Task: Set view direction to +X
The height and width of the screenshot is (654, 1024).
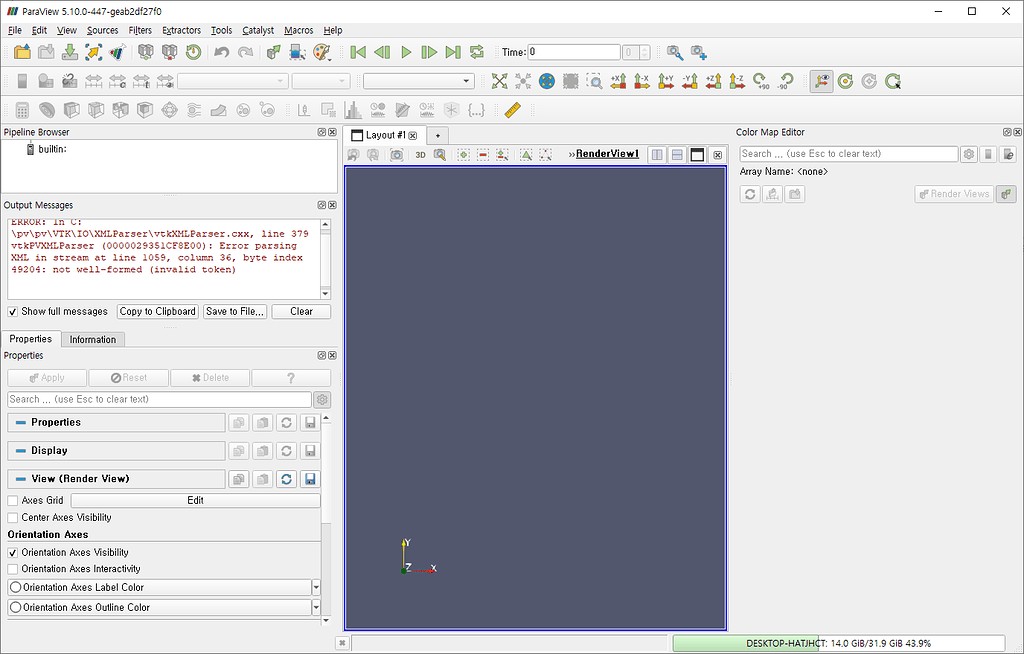Action: [618, 81]
